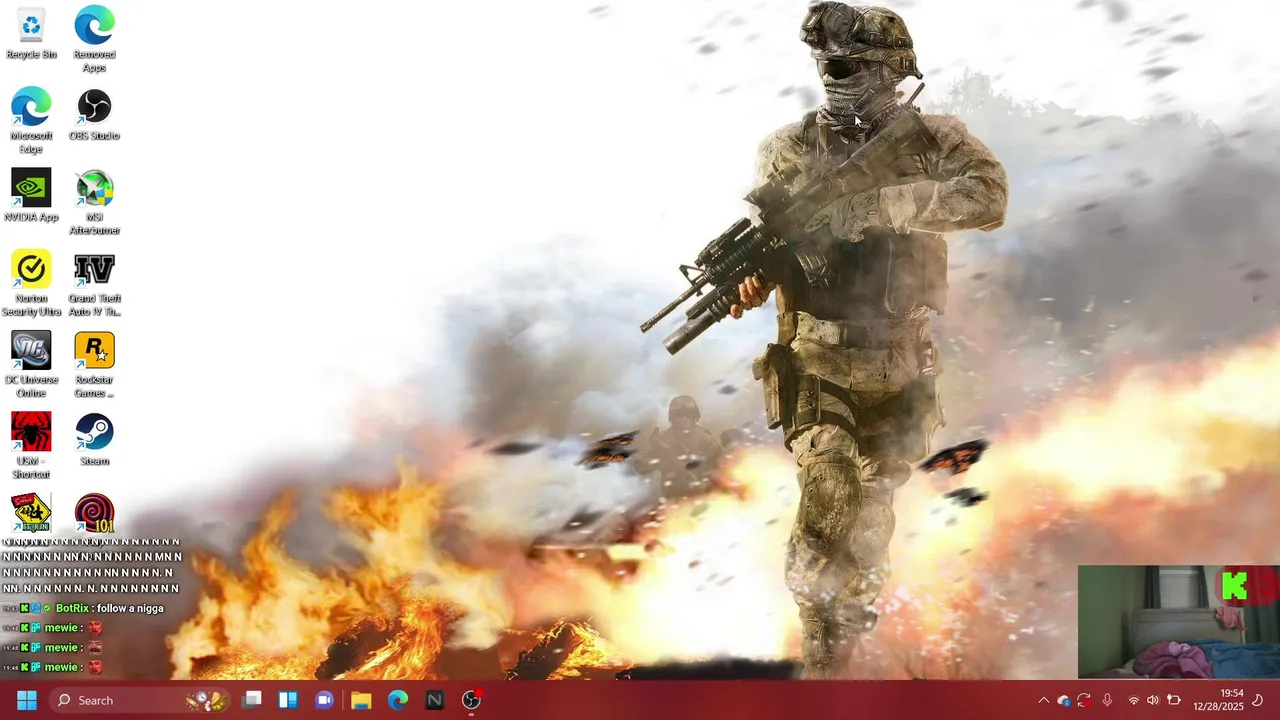1280x720 pixels.
Task: Open the Removed Apps desktop shortcut
Action: 94,39
